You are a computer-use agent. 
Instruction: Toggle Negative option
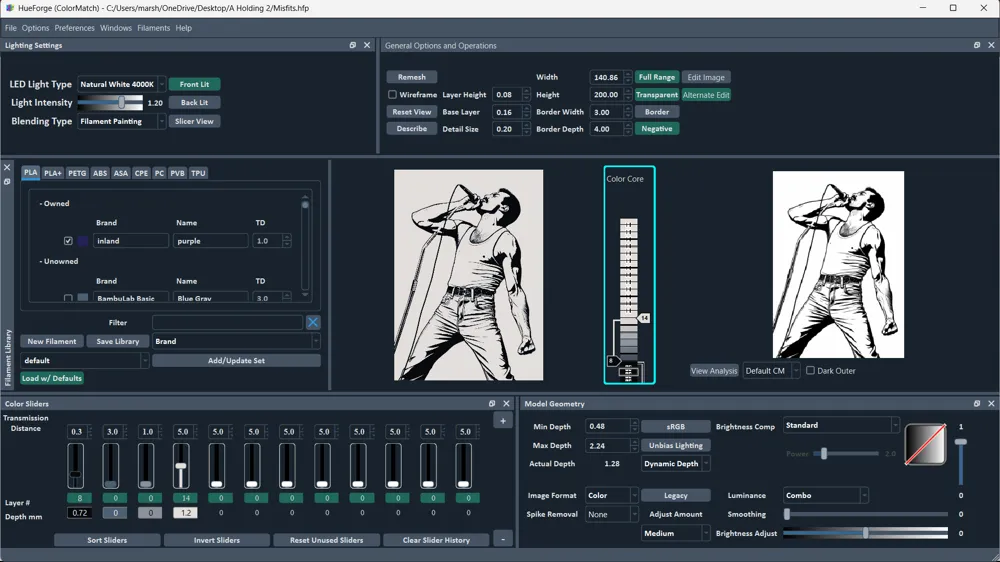(x=657, y=129)
